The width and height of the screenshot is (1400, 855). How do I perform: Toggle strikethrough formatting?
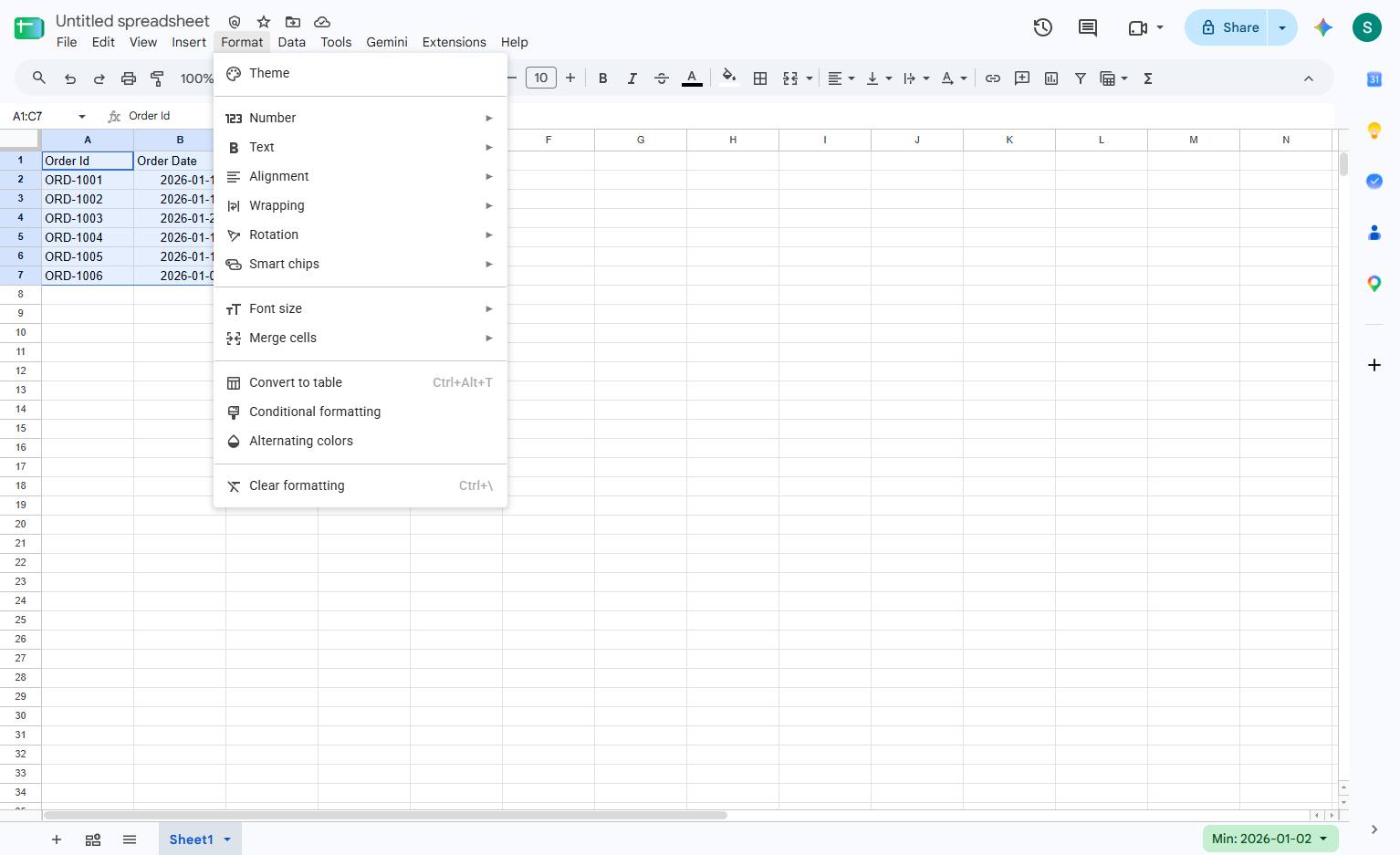pyautogui.click(x=662, y=78)
